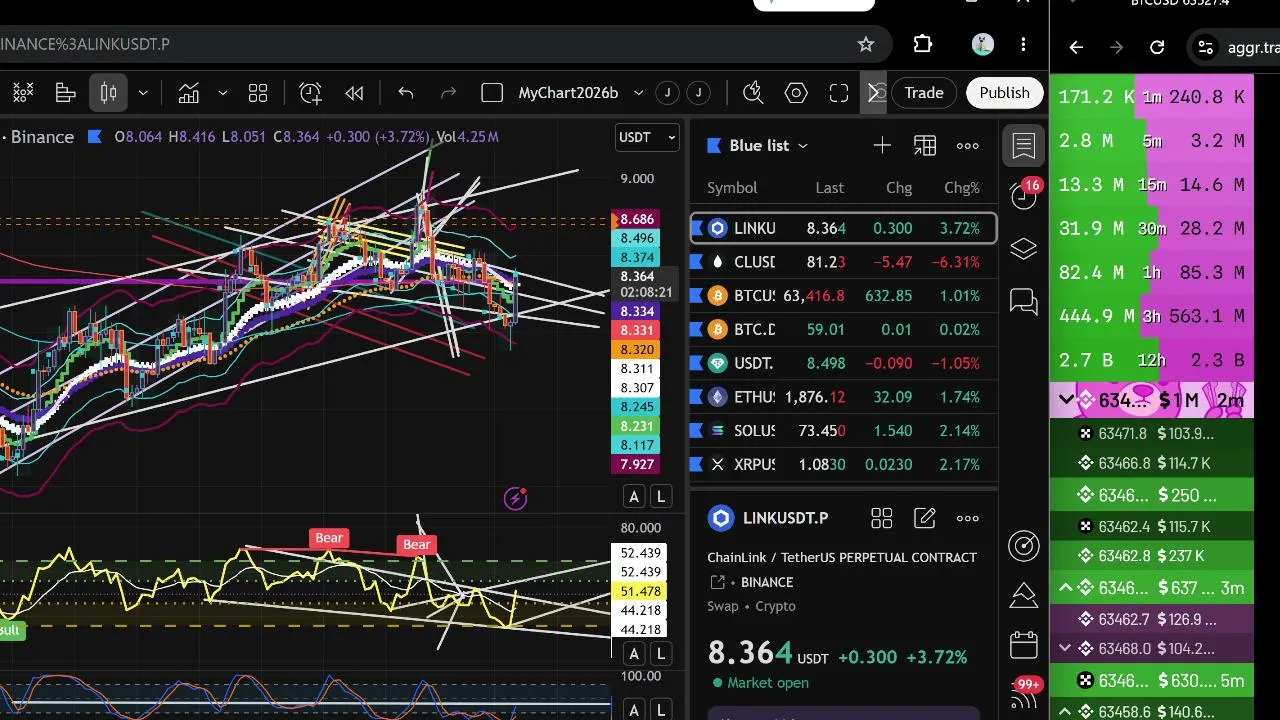Open quick search lightning magnifier
This screenshot has height=720, width=1280.
click(x=753, y=93)
